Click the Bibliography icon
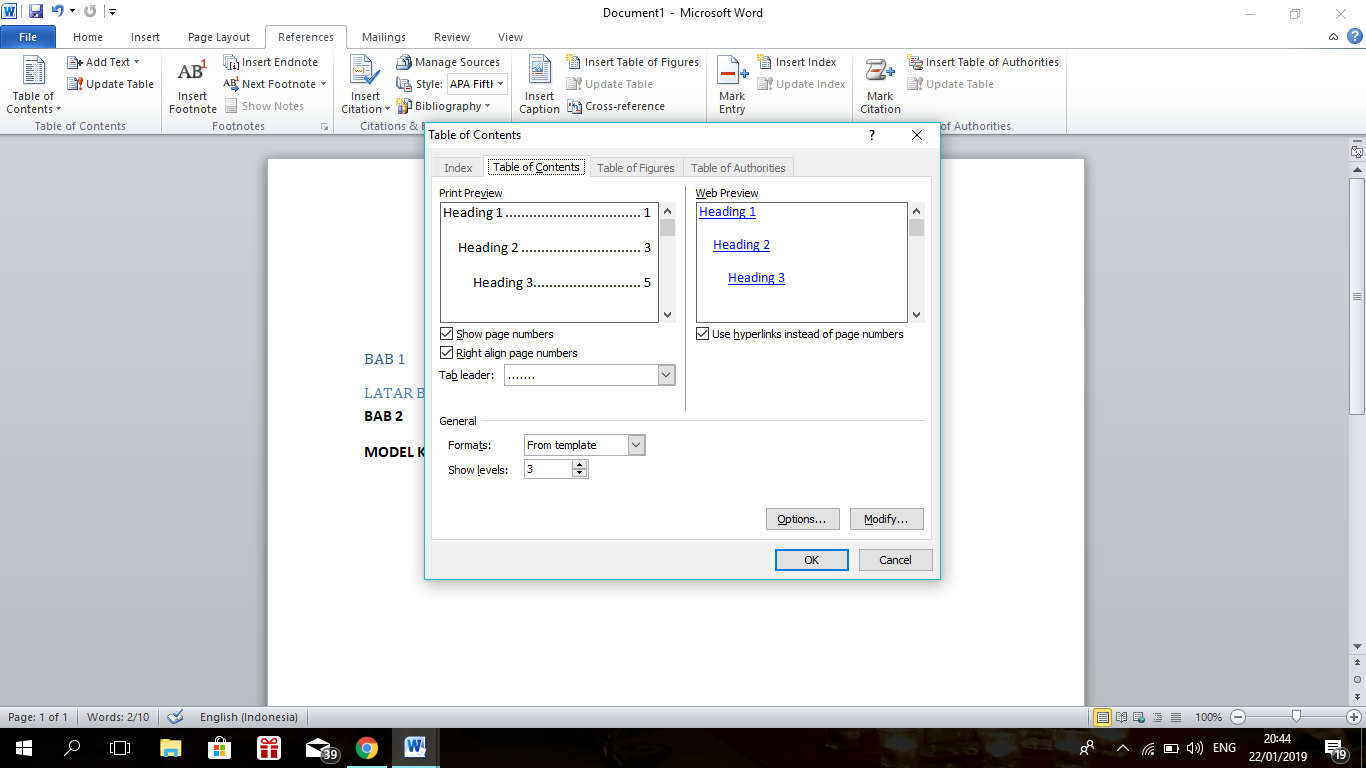 [404, 106]
